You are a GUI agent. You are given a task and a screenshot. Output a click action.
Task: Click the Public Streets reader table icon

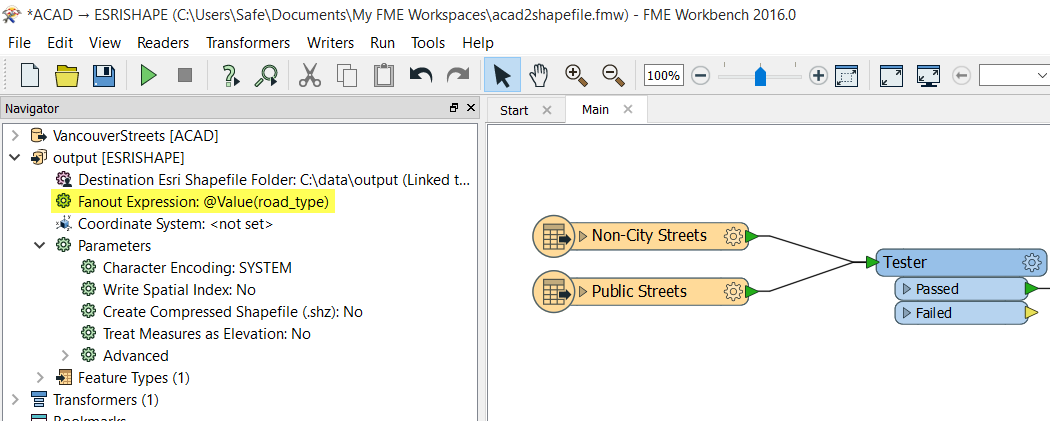[554, 292]
